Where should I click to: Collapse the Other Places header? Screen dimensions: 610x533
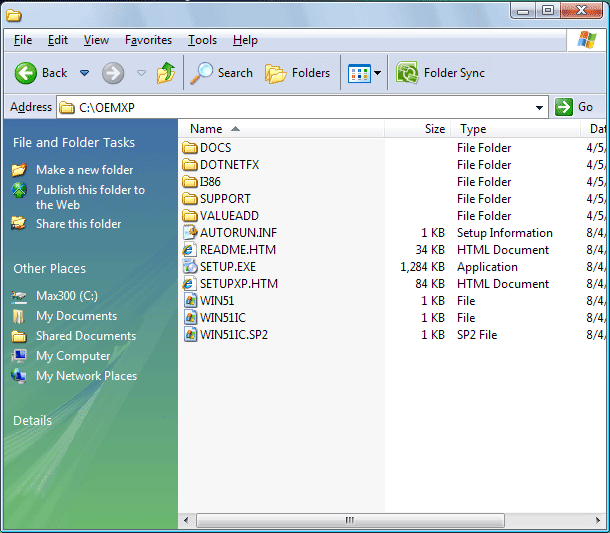pyautogui.click(x=49, y=268)
